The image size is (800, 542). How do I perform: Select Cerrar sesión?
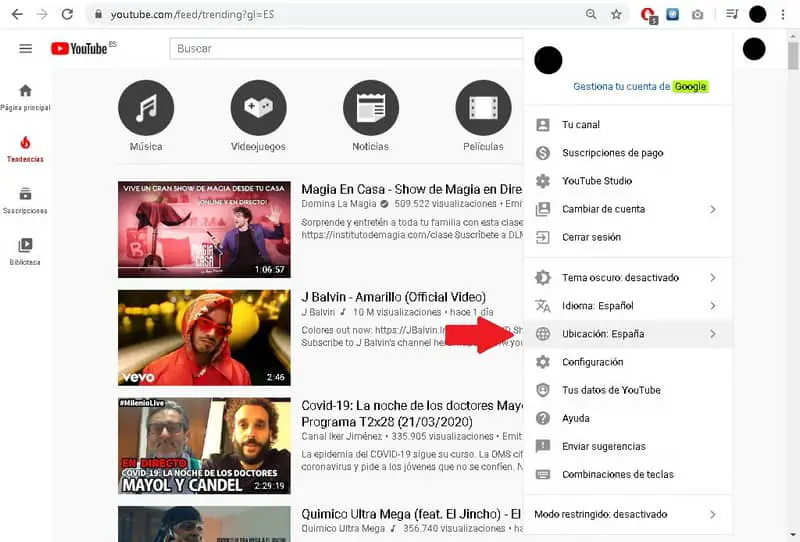628,237
